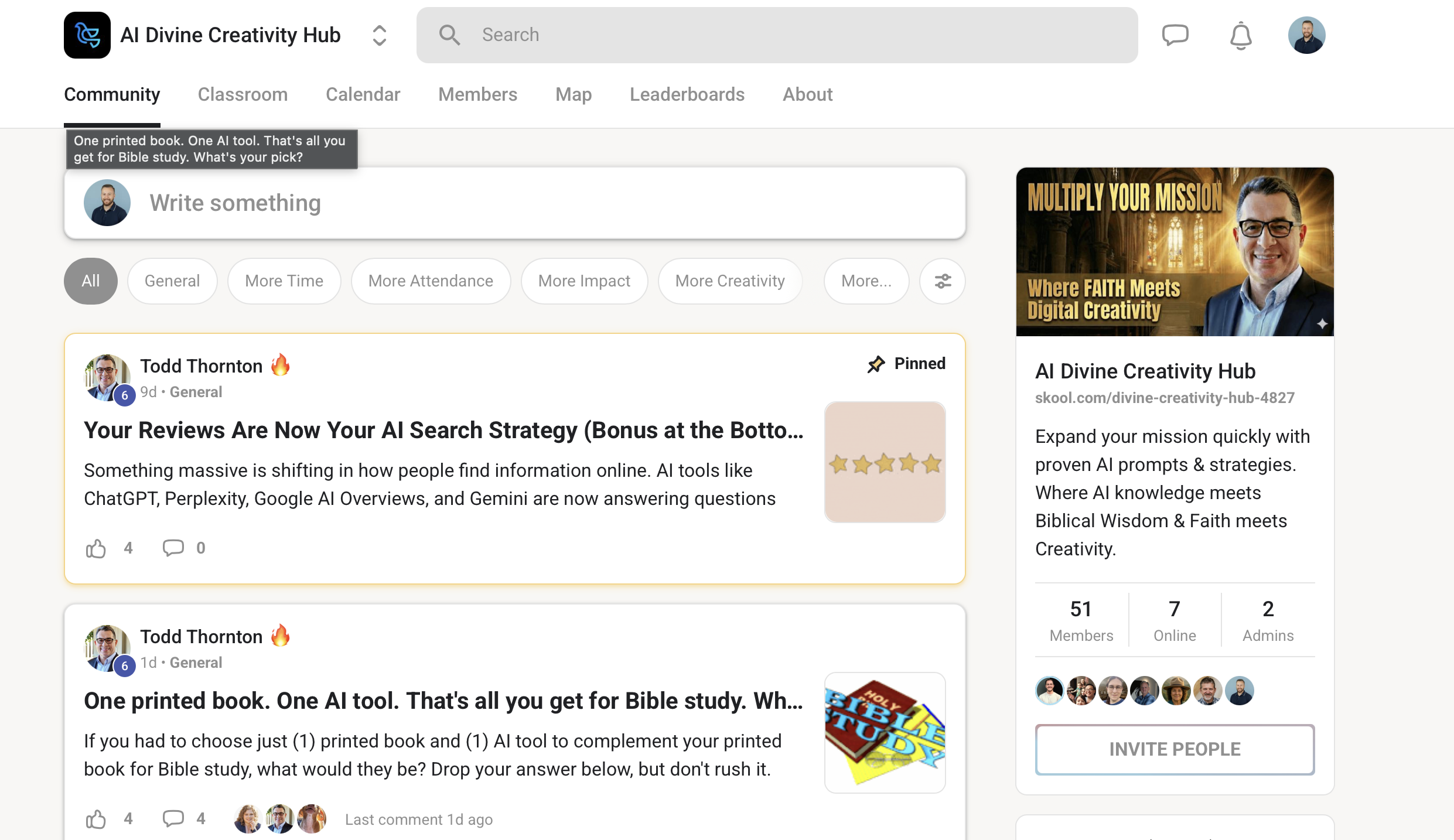Open the Leaderboards tab
The height and width of the screenshot is (840, 1454).
(x=687, y=94)
